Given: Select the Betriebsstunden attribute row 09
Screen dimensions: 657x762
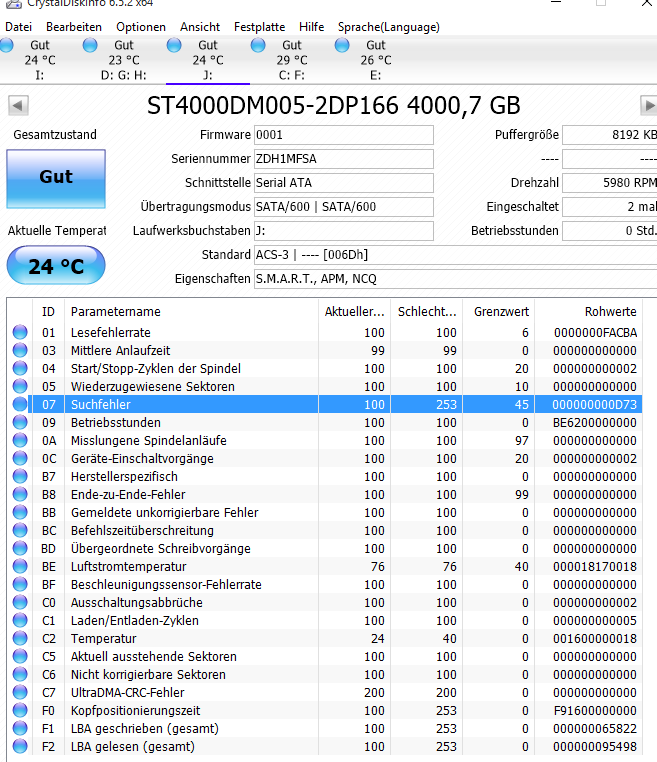Looking at the screenshot, I should point(325,422).
